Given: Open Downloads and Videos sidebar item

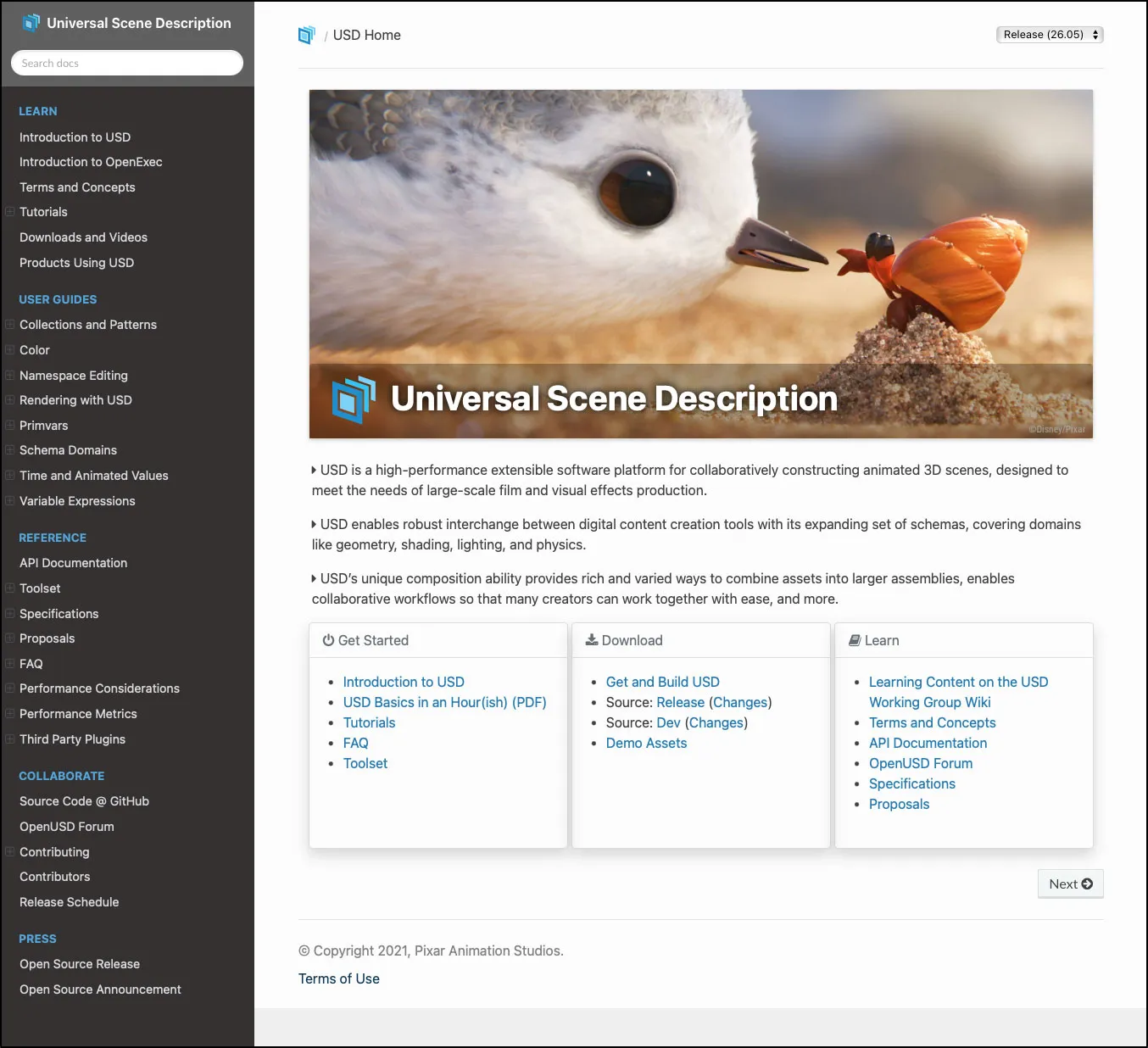Looking at the screenshot, I should 83,237.
